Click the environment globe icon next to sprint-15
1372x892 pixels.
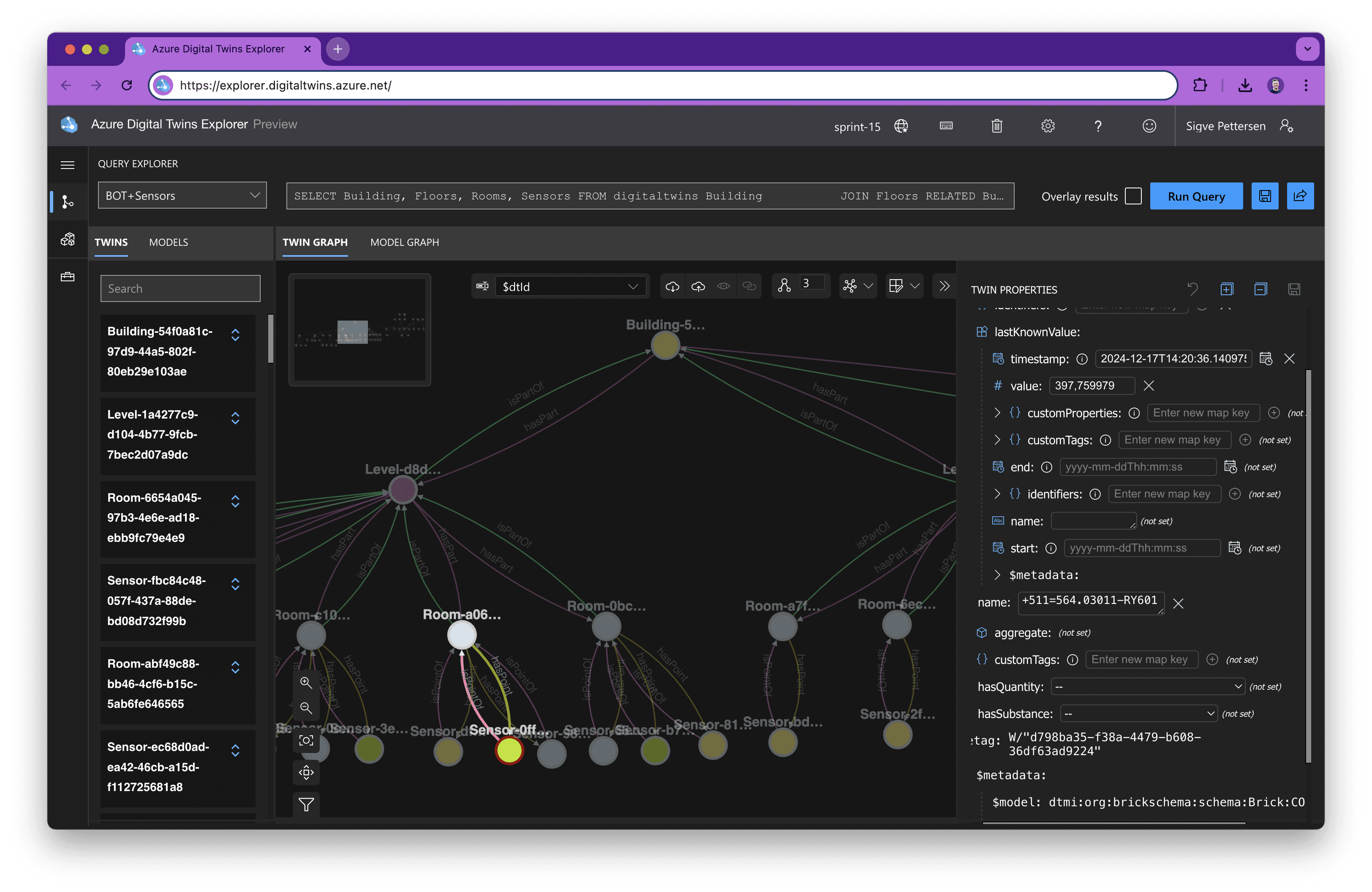[901, 126]
